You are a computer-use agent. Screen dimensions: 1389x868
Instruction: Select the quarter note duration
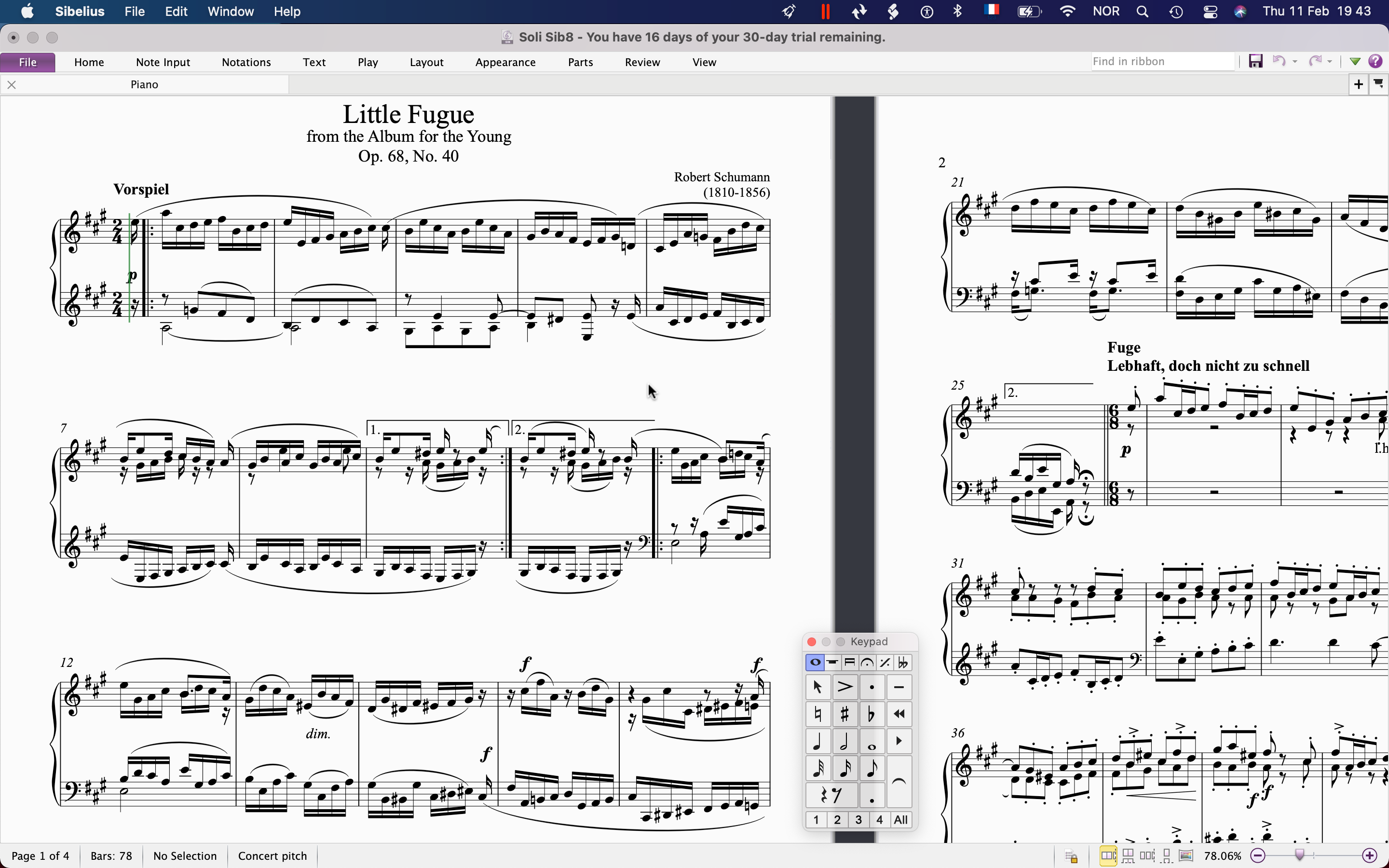point(818,741)
